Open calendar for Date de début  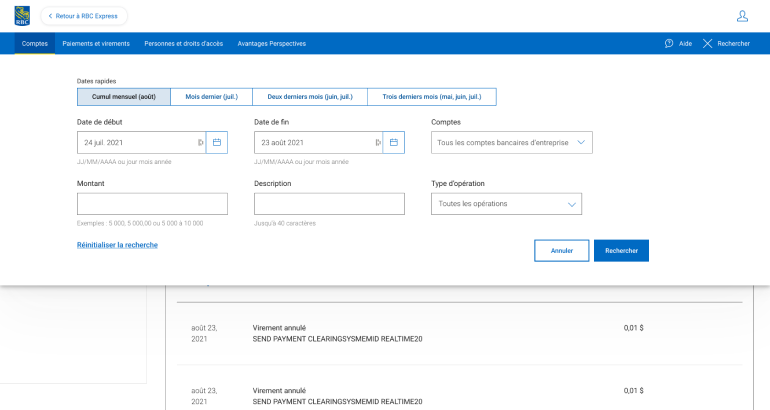tap(217, 143)
